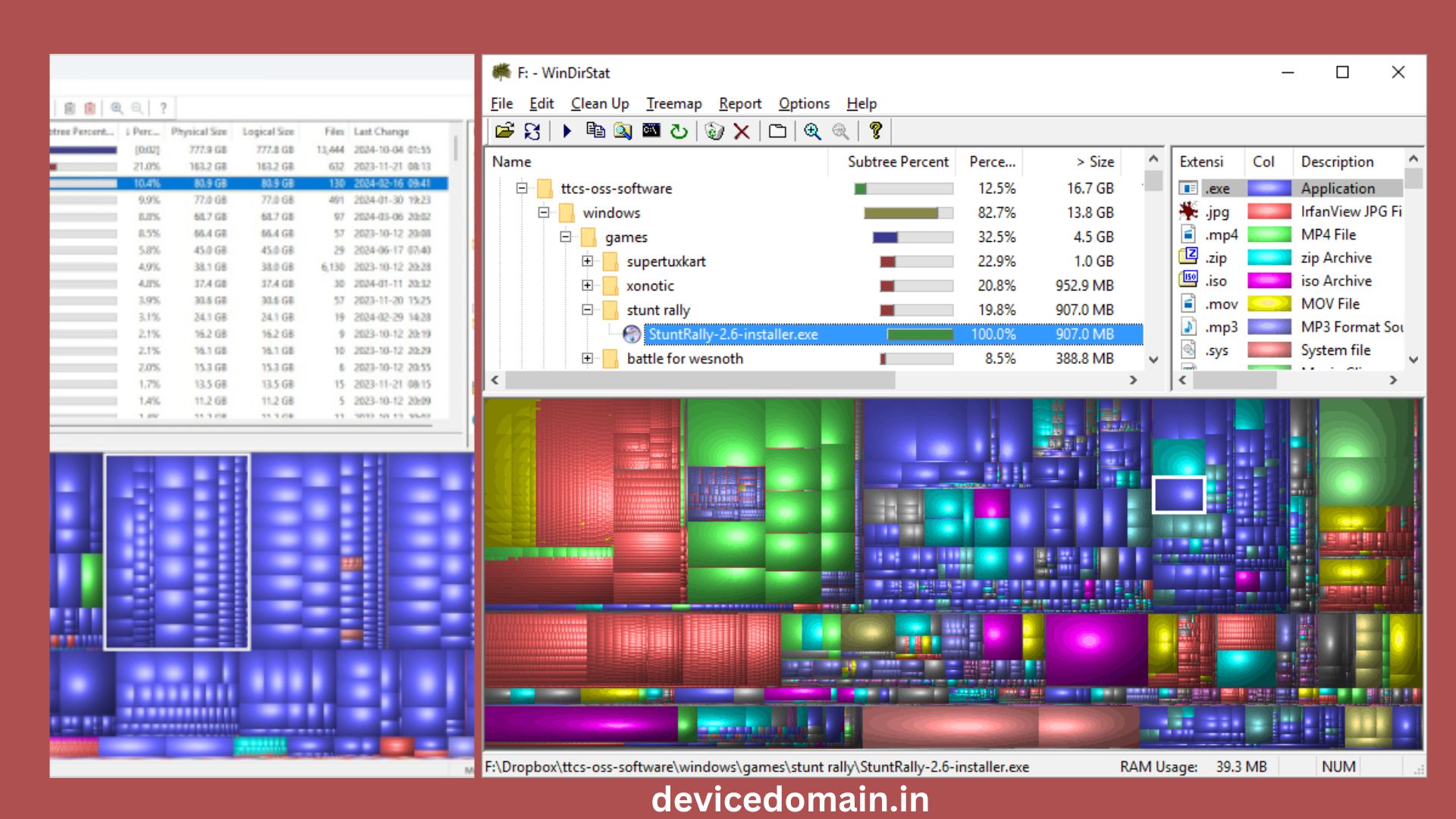
Task: Expand the battle for wesnoth folder
Action: [588, 359]
